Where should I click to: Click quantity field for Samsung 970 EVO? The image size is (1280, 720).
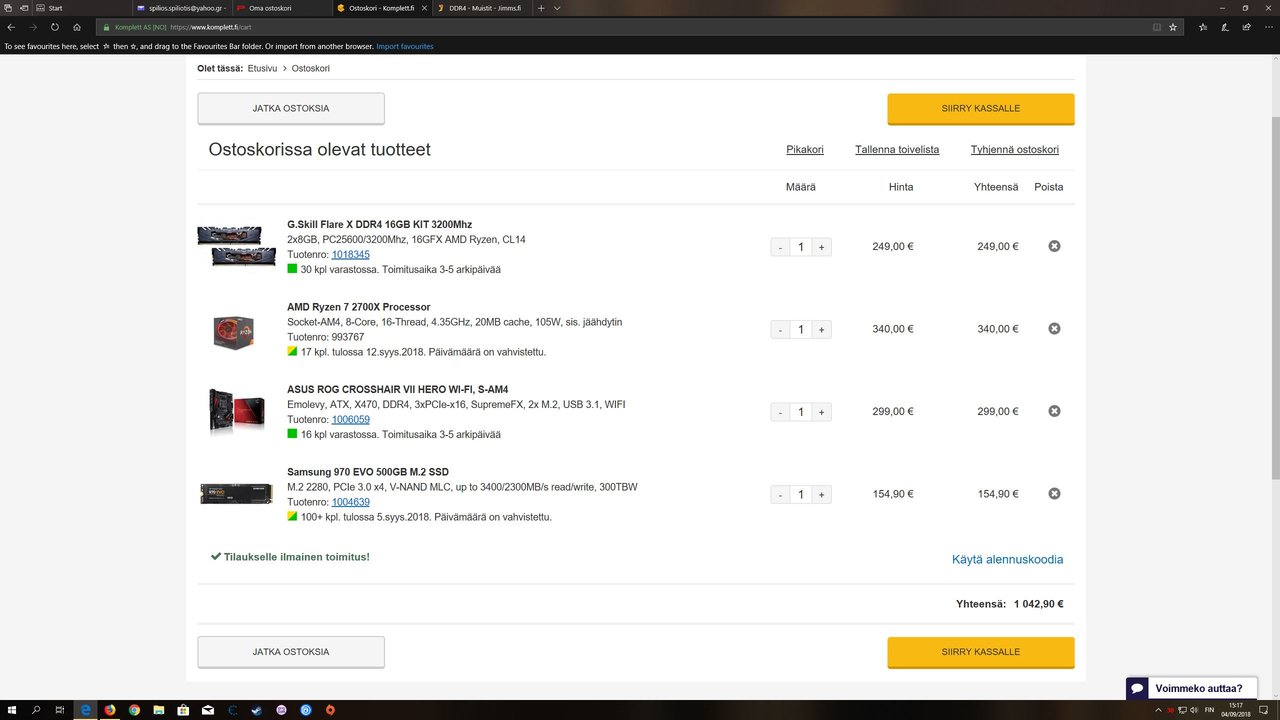(x=801, y=495)
